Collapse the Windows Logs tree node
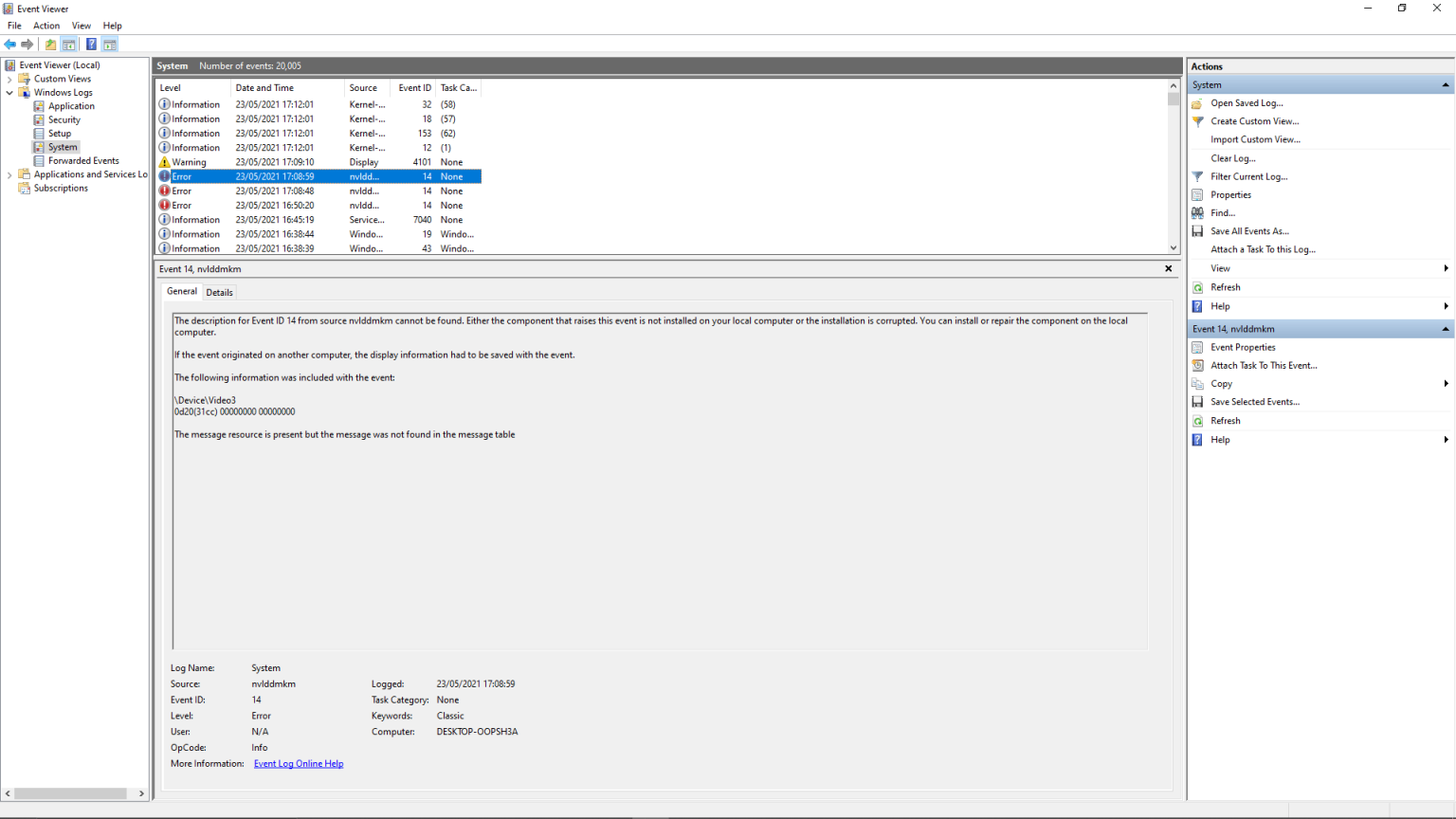The width and height of the screenshot is (1456, 819). coord(9,92)
